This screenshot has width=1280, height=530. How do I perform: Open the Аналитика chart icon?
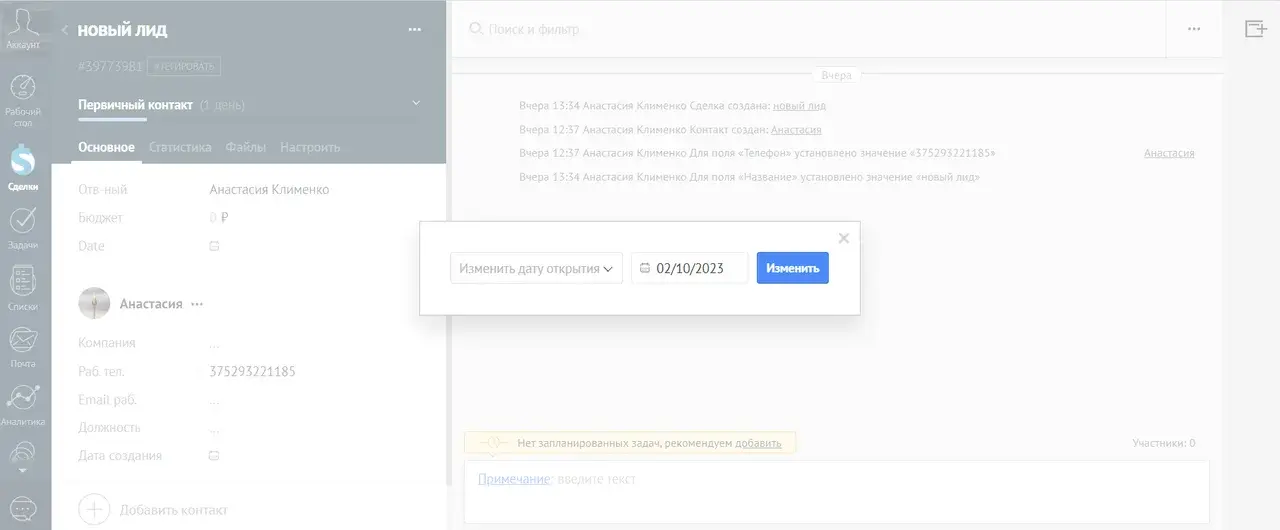coord(22,398)
